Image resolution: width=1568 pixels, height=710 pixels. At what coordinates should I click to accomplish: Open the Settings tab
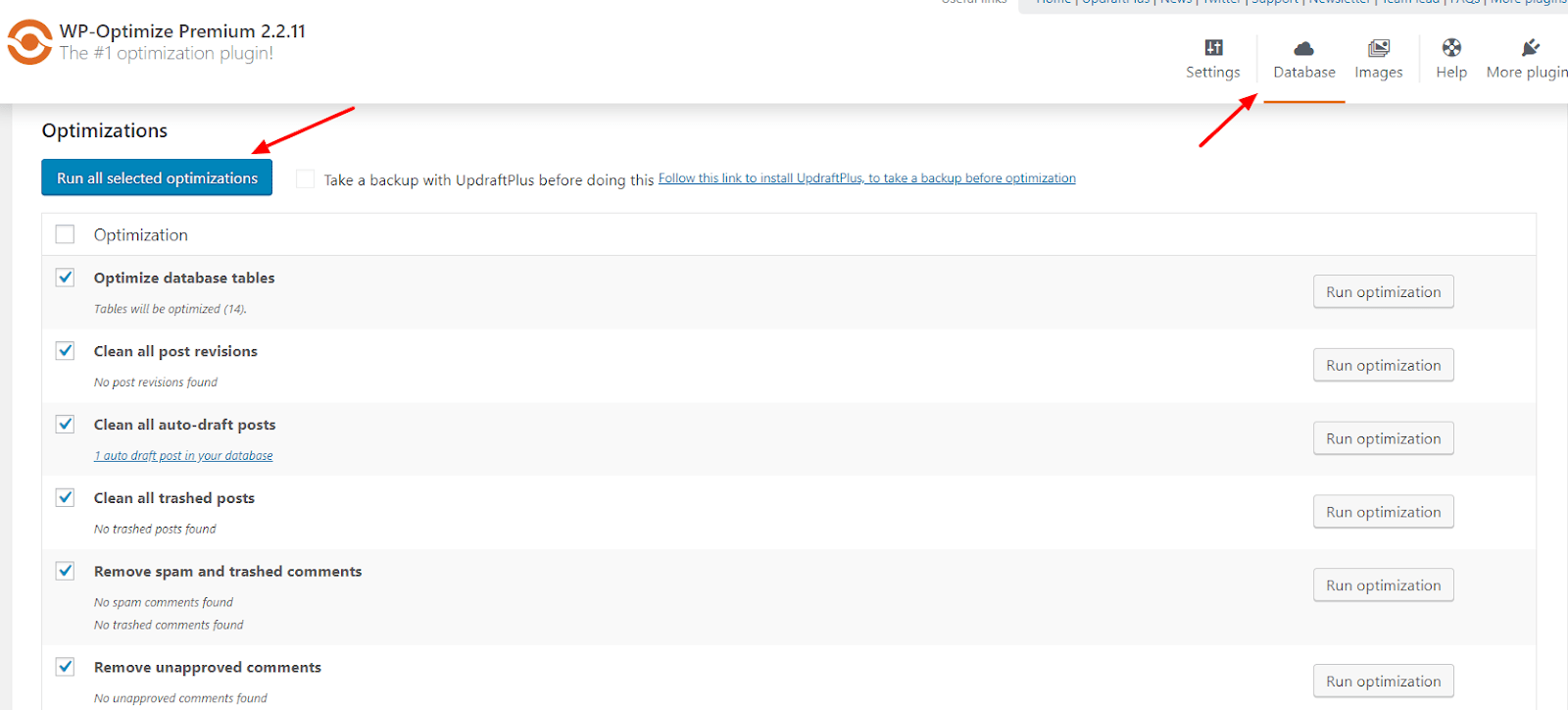[1212, 60]
